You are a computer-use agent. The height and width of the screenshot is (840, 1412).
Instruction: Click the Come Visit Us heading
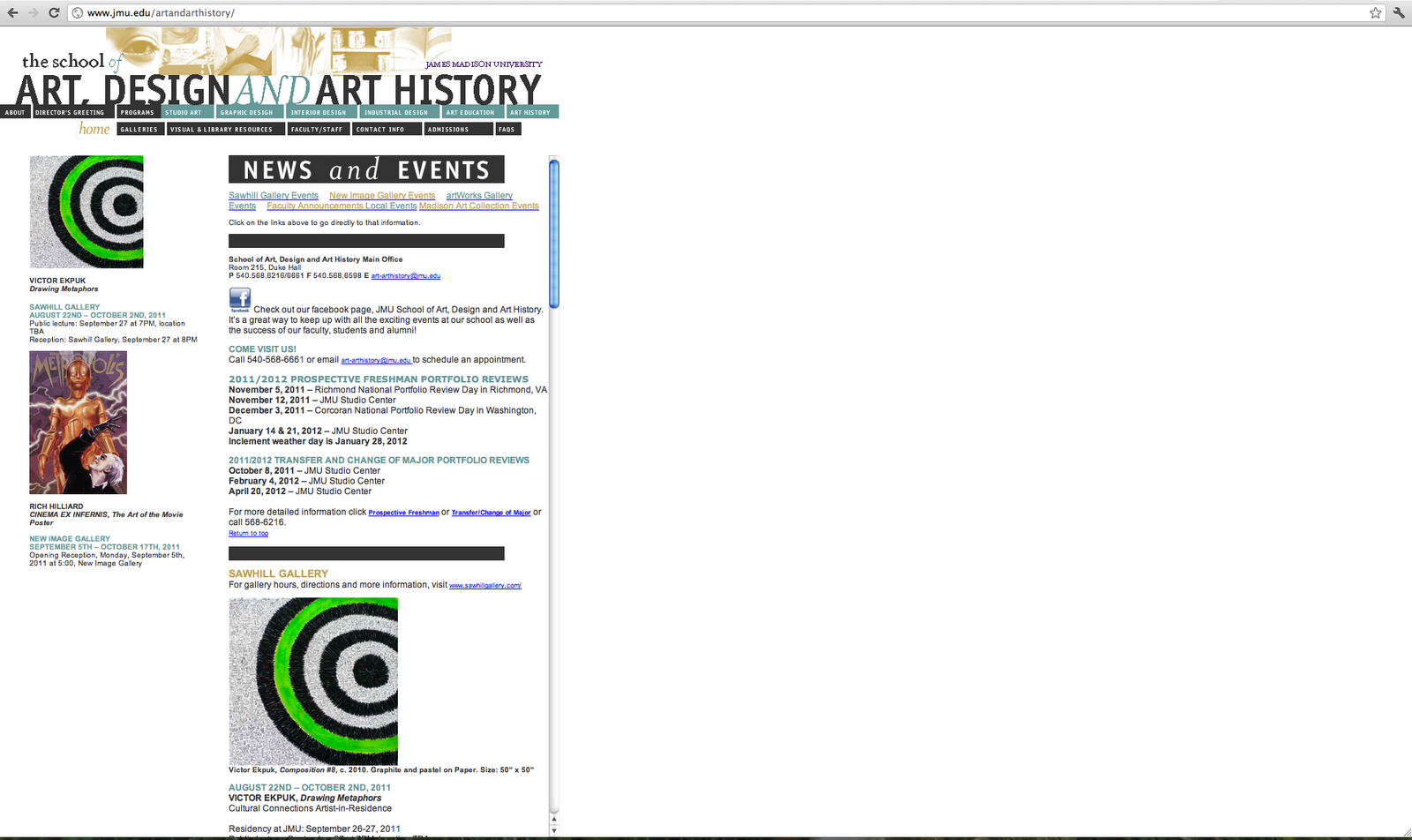click(x=262, y=349)
